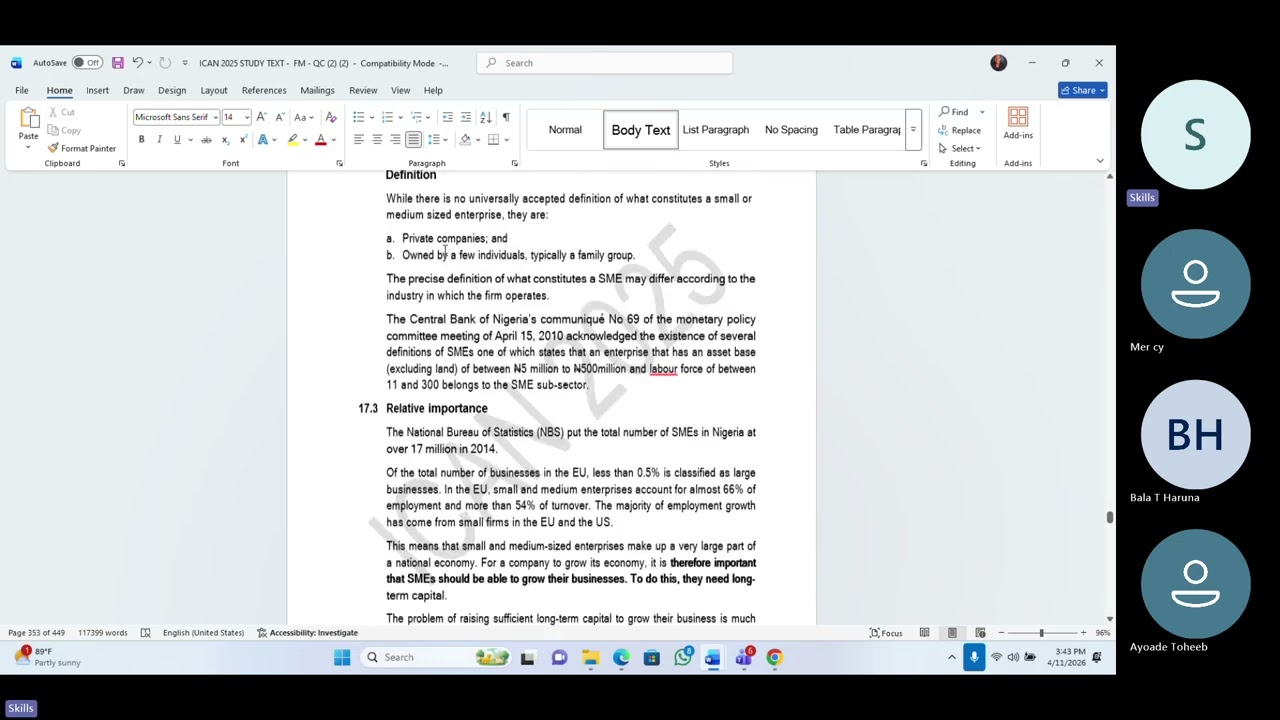
Task: Open Google Chrome from the taskbar
Action: coord(774,657)
